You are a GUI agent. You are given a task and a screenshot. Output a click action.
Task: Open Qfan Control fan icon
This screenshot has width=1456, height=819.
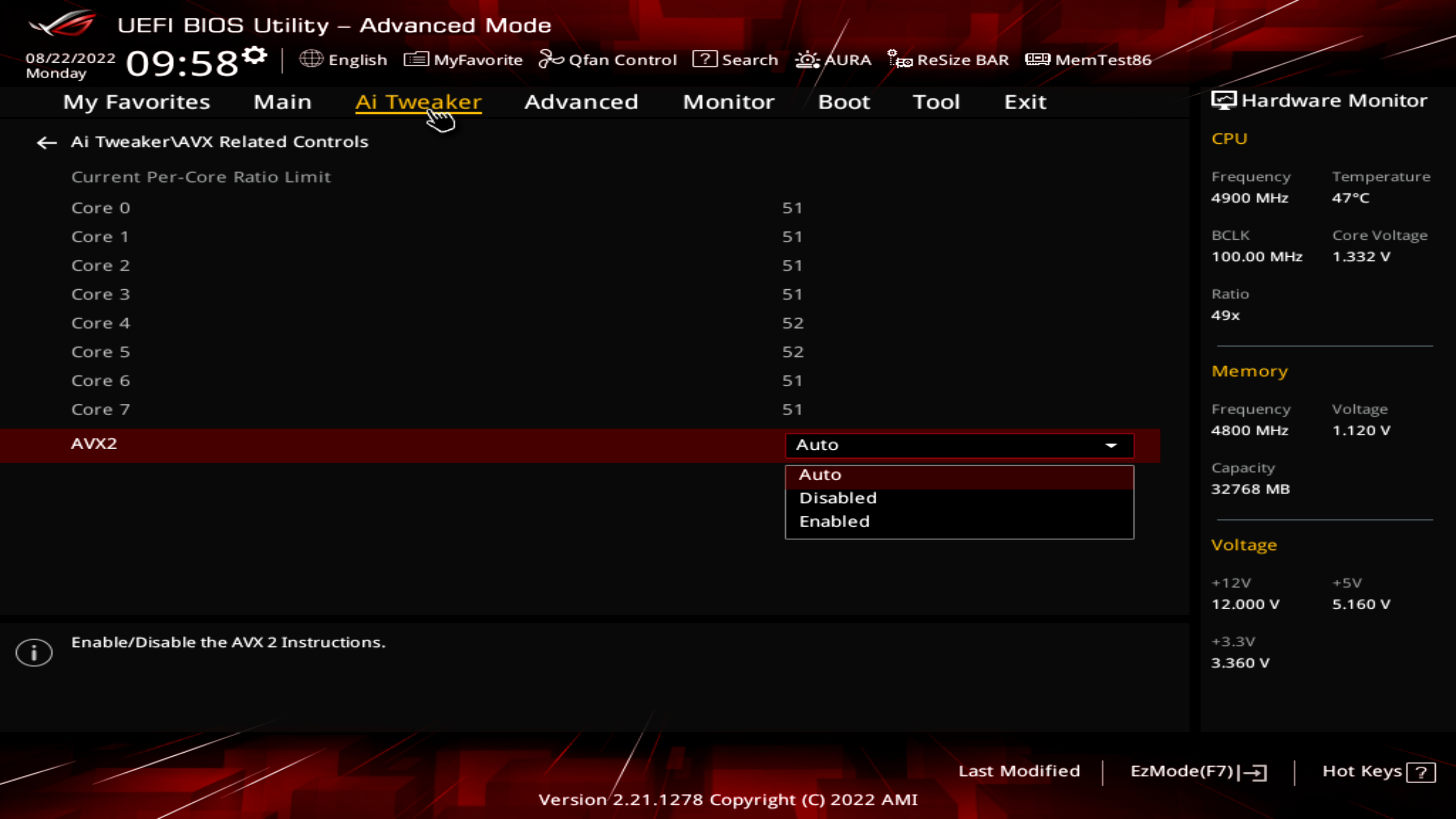[x=551, y=59]
